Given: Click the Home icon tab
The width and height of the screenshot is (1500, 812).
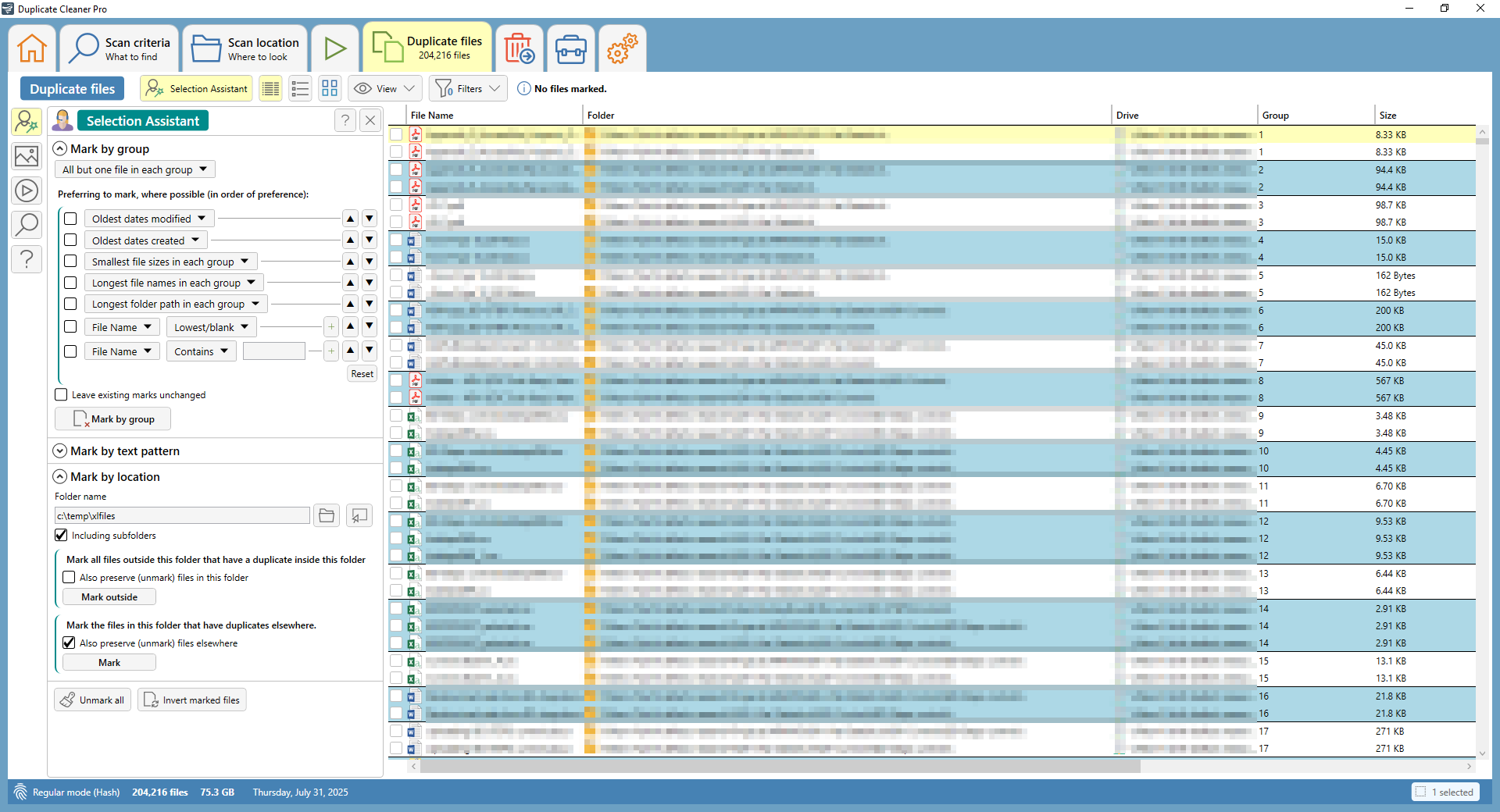Looking at the screenshot, I should 32,48.
